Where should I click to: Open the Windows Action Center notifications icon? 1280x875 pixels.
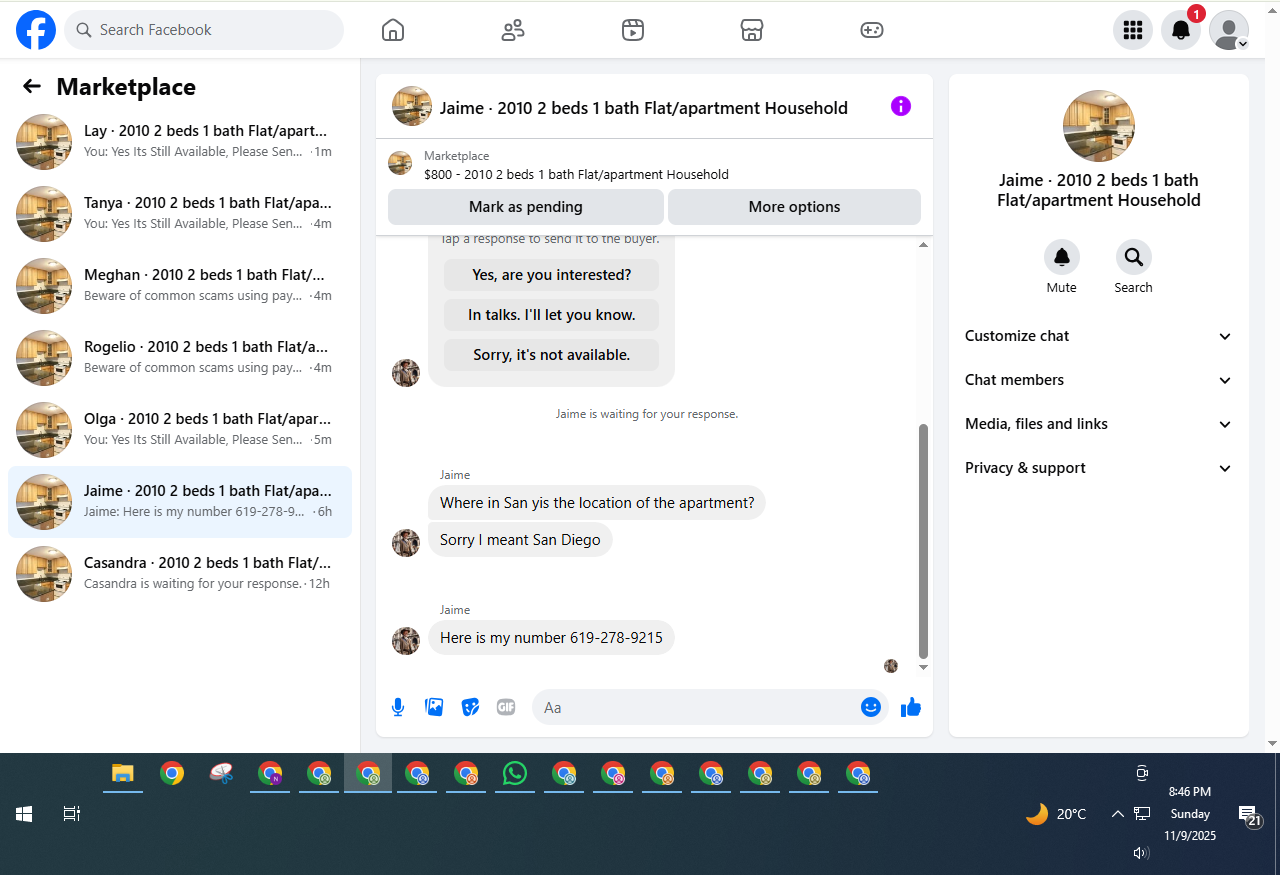pyautogui.click(x=1248, y=816)
